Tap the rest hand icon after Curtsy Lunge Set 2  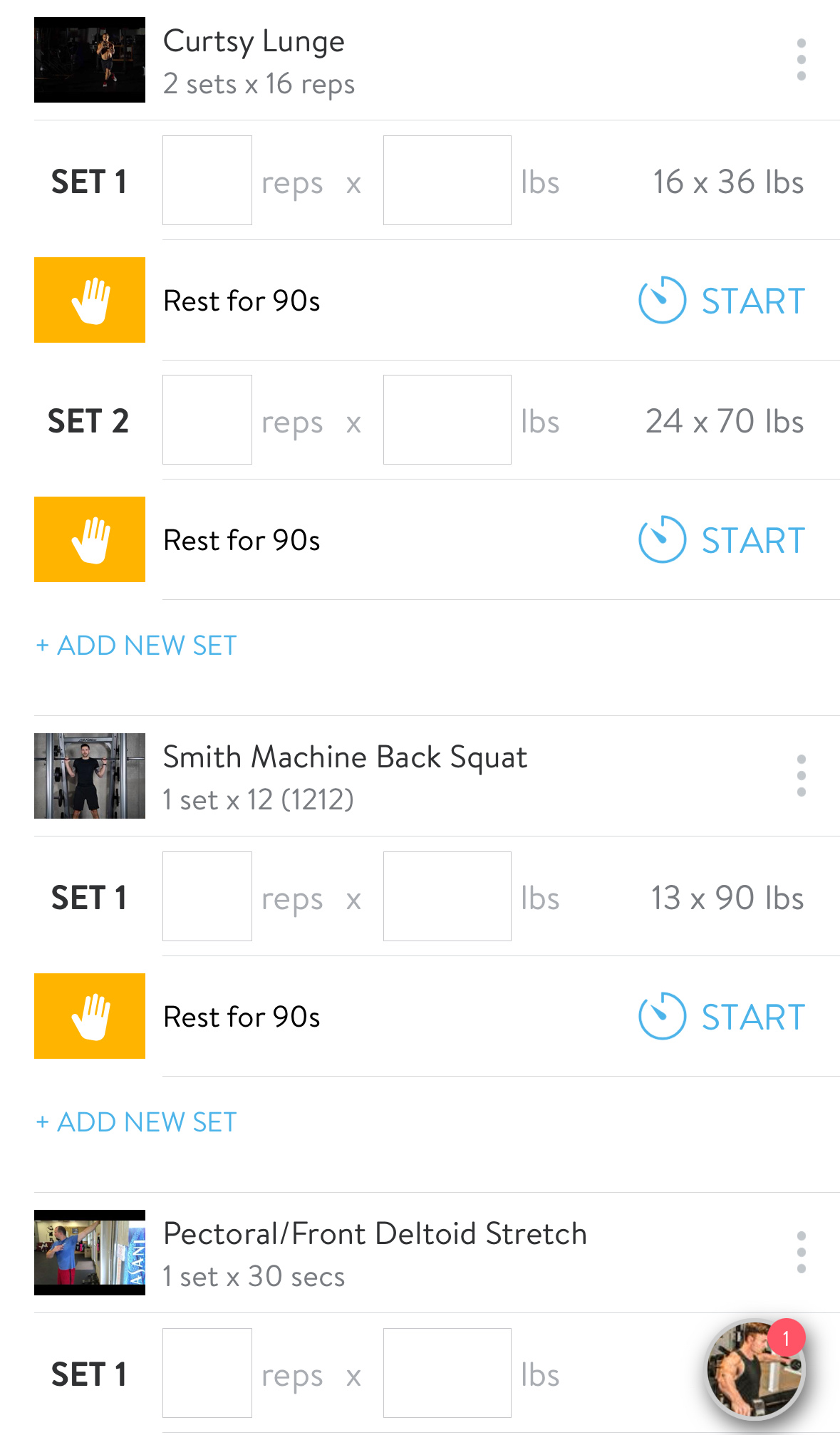pyautogui.click(x=90, y=539)
